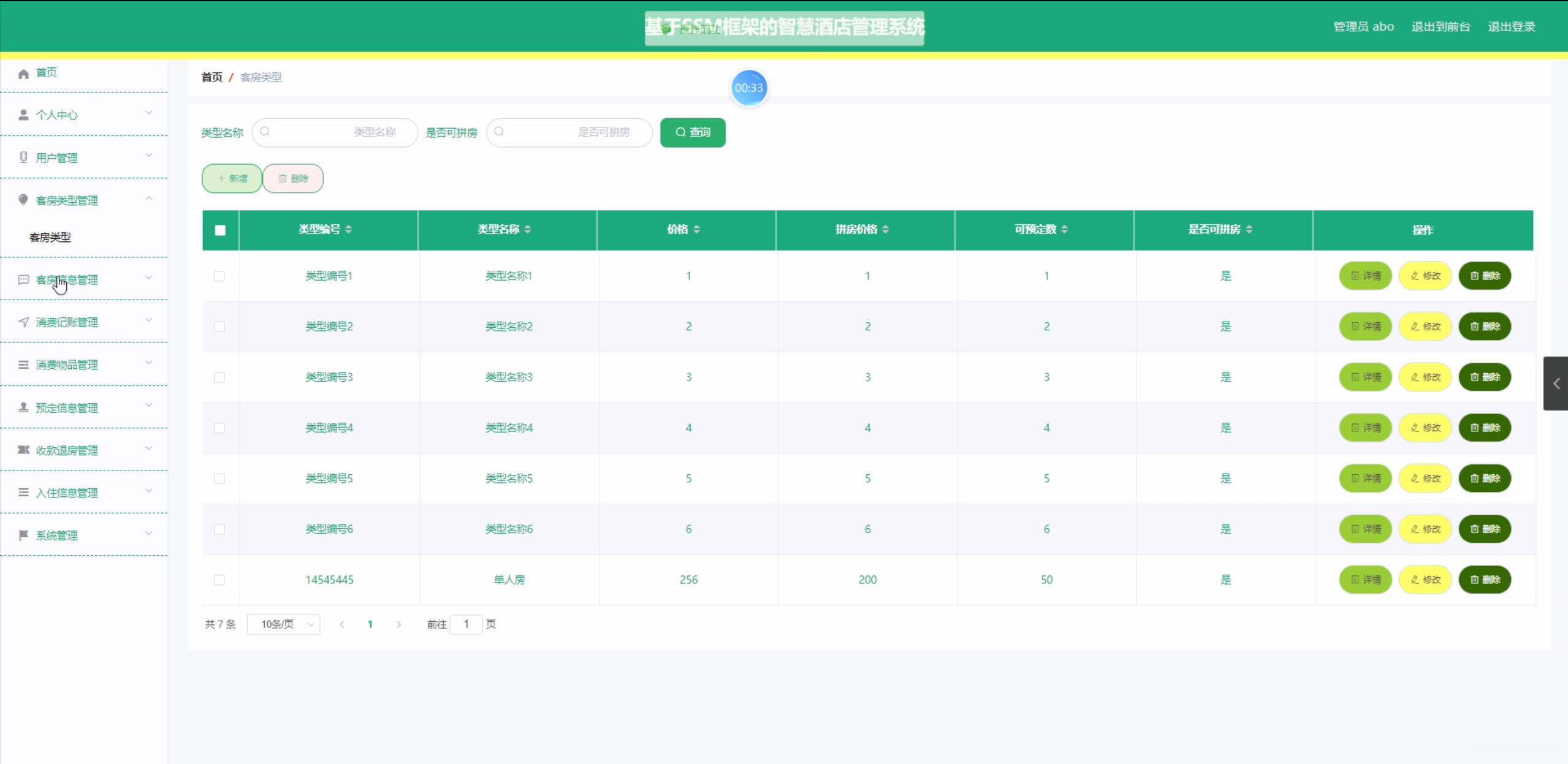
Task: Click sort arrows on 价格 column
Action: (x=697, y=229)
